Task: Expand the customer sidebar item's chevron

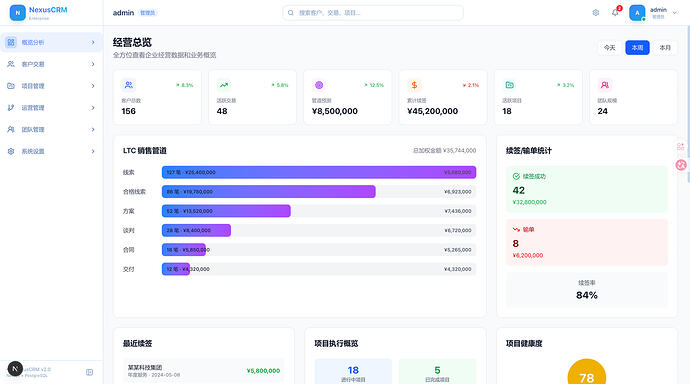Action: coord(93,64)
